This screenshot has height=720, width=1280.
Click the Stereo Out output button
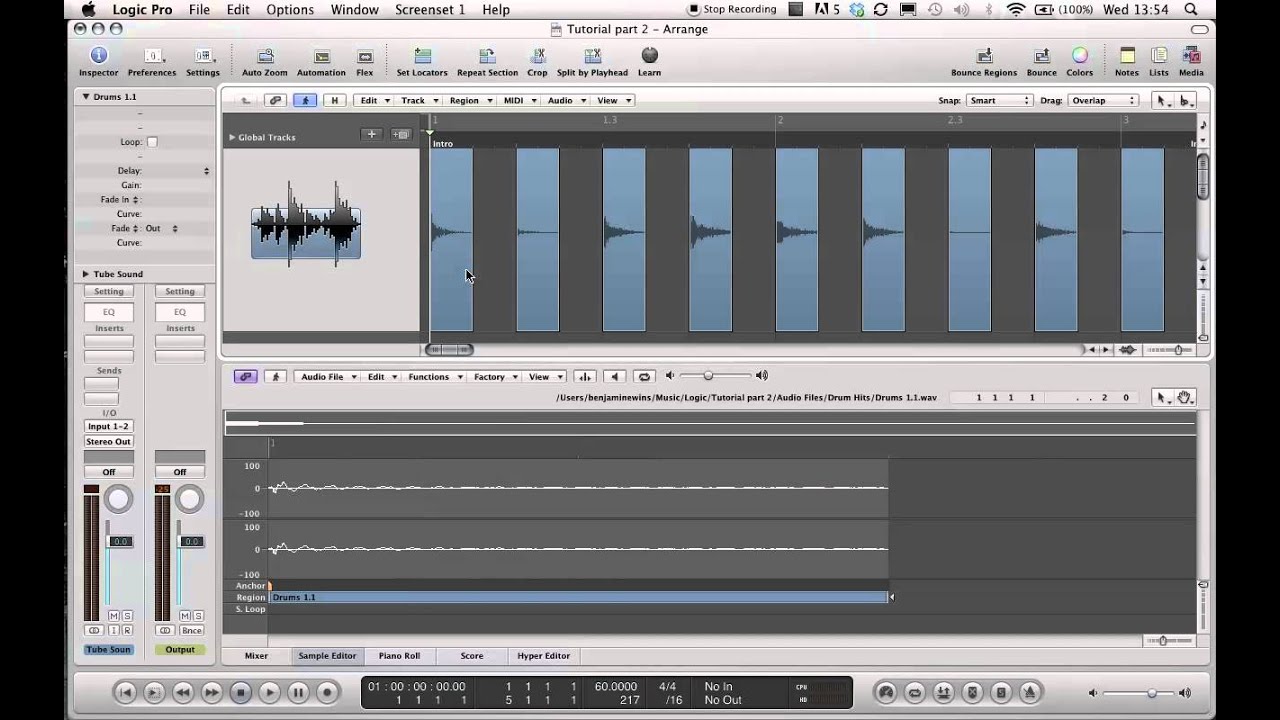pyautogui.click(x=108, y=441)
